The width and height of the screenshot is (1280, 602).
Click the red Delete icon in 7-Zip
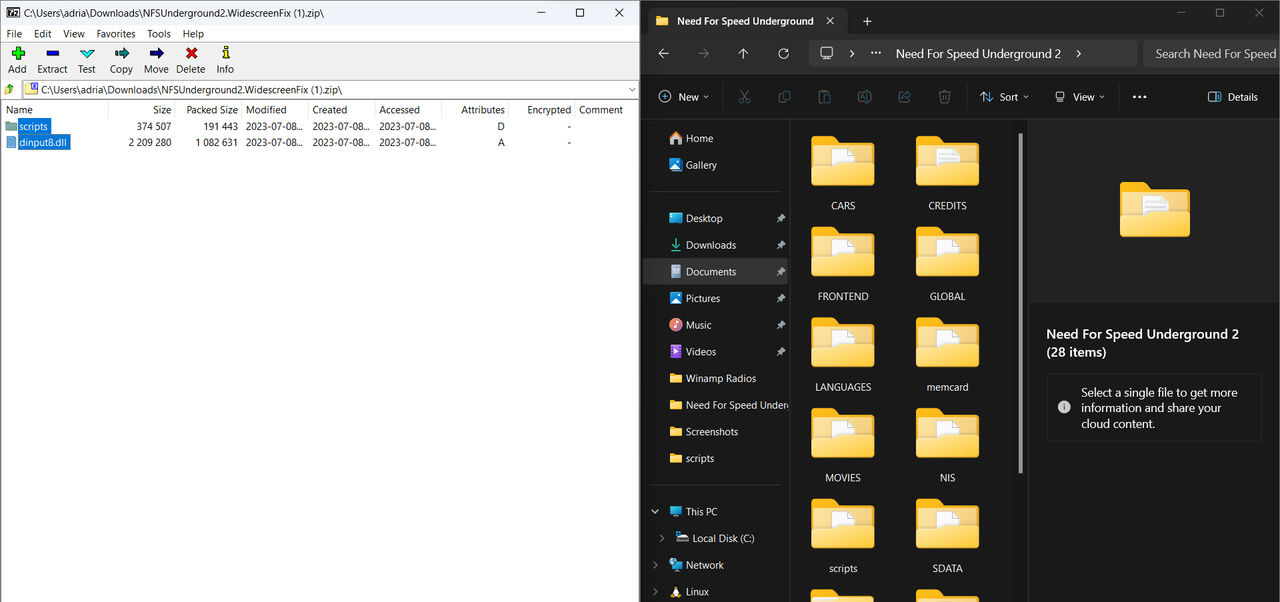tap(190, 60)
